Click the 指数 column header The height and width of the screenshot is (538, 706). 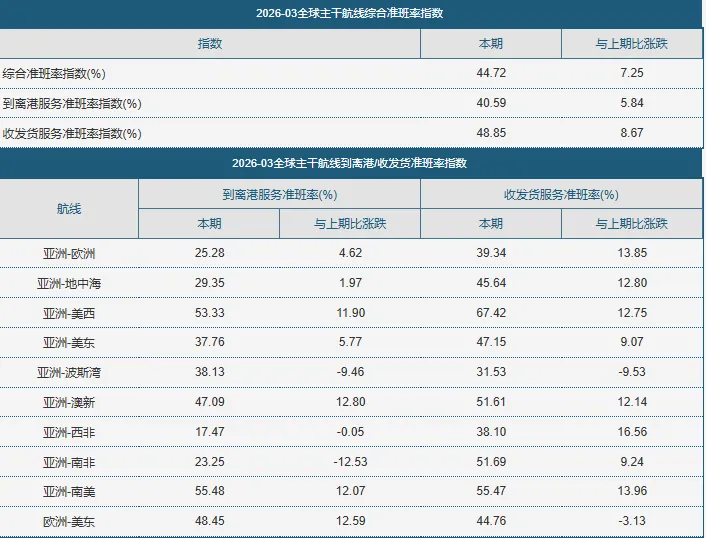tap(210, 44)
